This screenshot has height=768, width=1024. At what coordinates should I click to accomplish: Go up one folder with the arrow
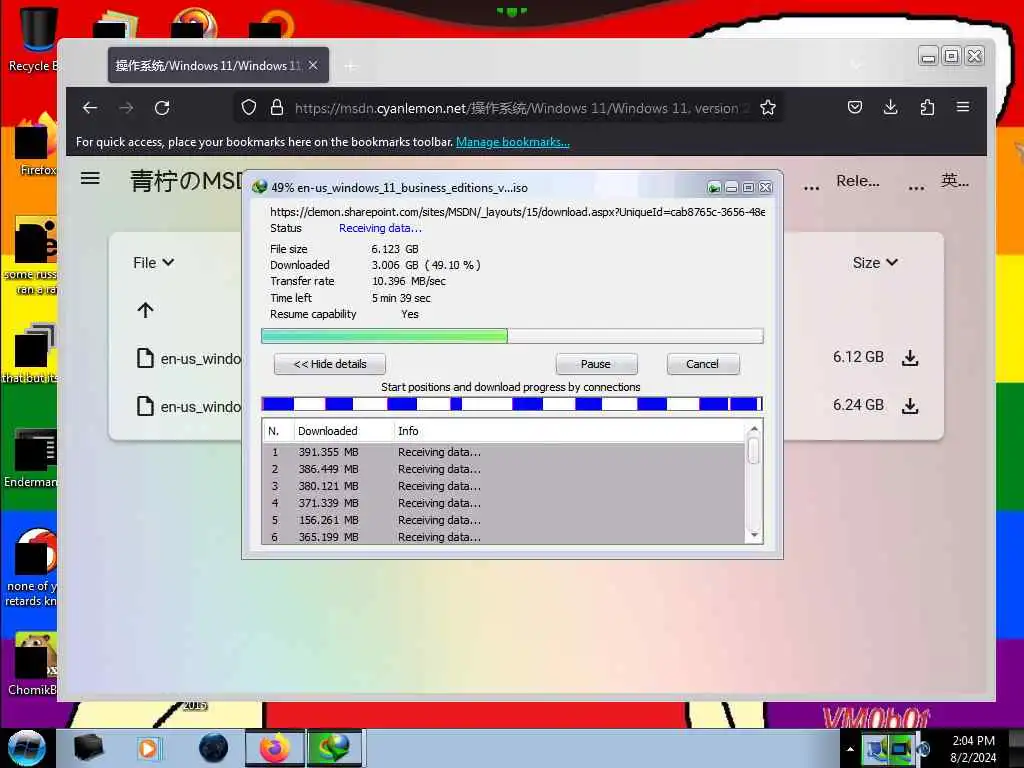click(145, 310)
